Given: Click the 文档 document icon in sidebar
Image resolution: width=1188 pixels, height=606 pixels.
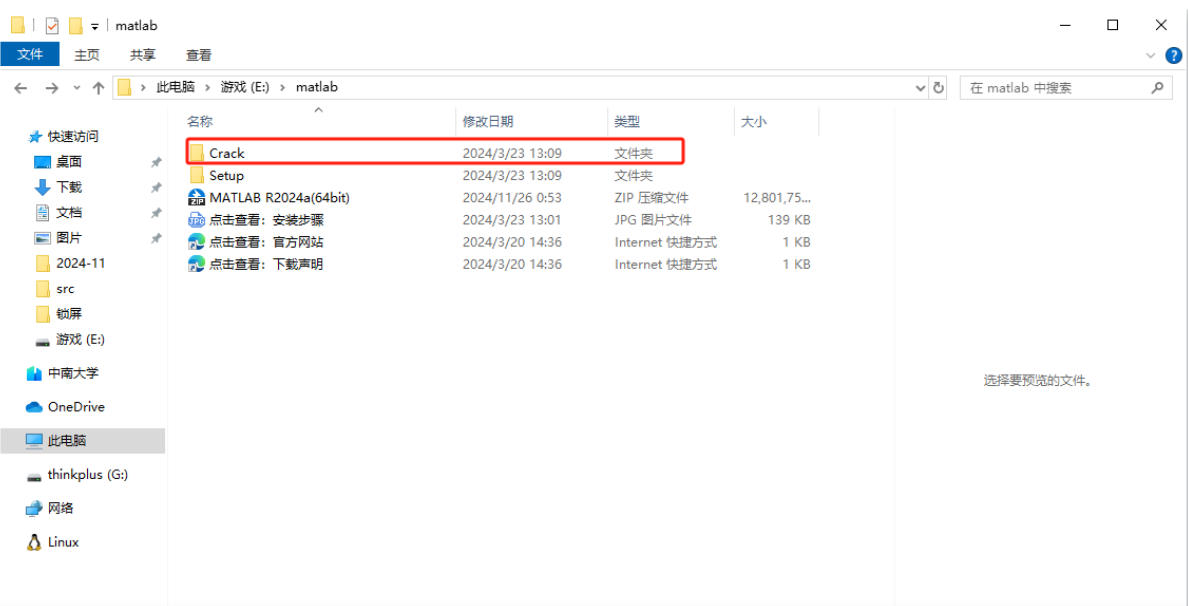Looking at the screenshot, I should click(42, 213).
